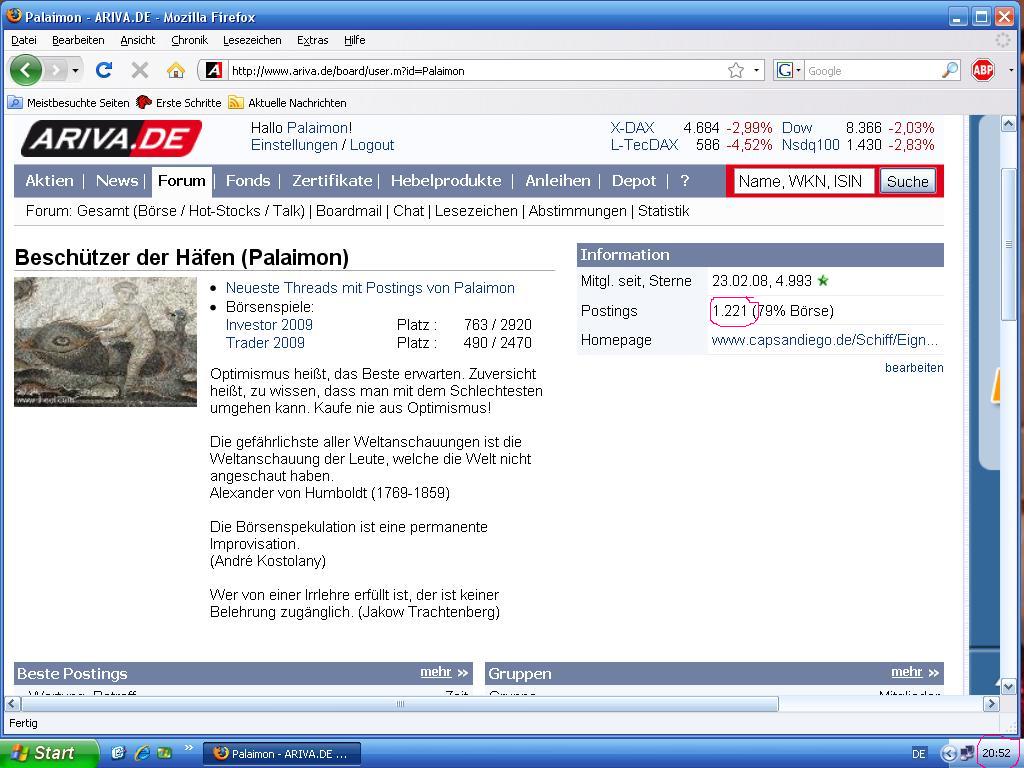Click the search magnifier in Google box
The height and width of the screenshot is (768, 1024).
[949, 70]
